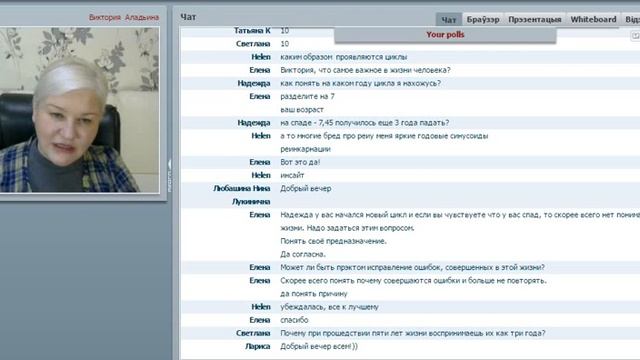Click Лариса's message 'Добрый вечер всем!))'
640x360 pixels.
pyautogui.click(x=319, y=346)
